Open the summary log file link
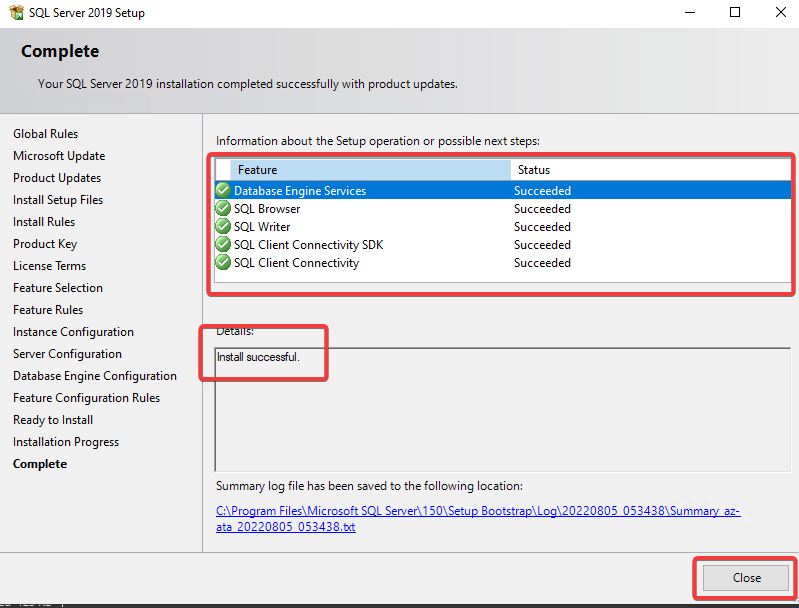 [477, 518]
